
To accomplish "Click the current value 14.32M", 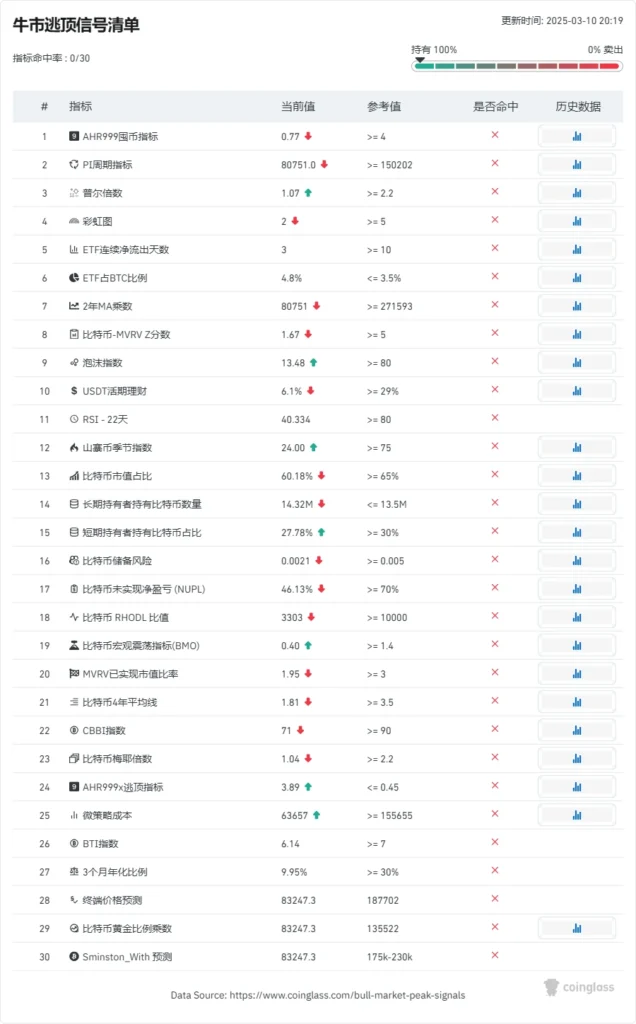I will coord(297,504).
